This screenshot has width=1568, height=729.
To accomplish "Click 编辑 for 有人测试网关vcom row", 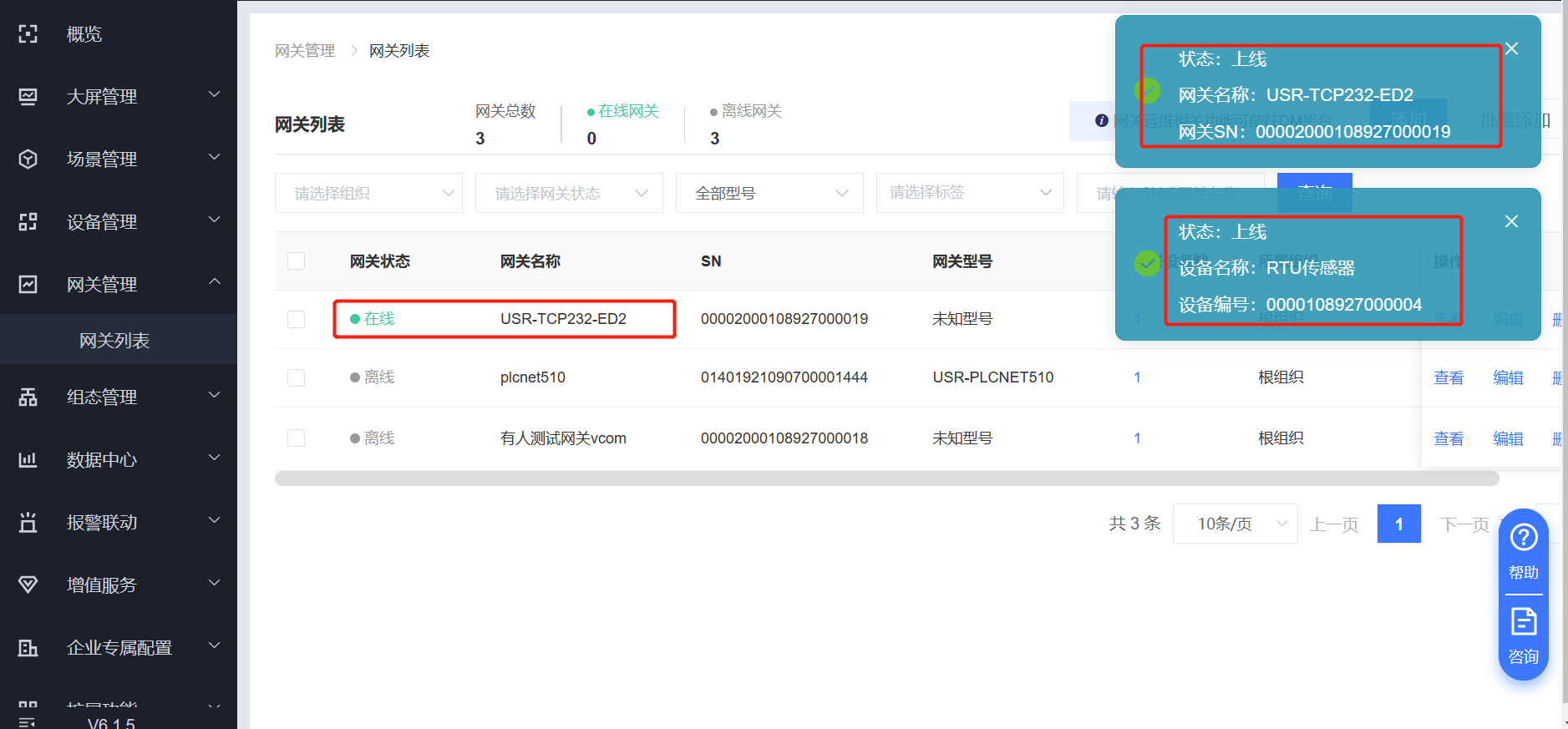I will (x=1508, y=438).
